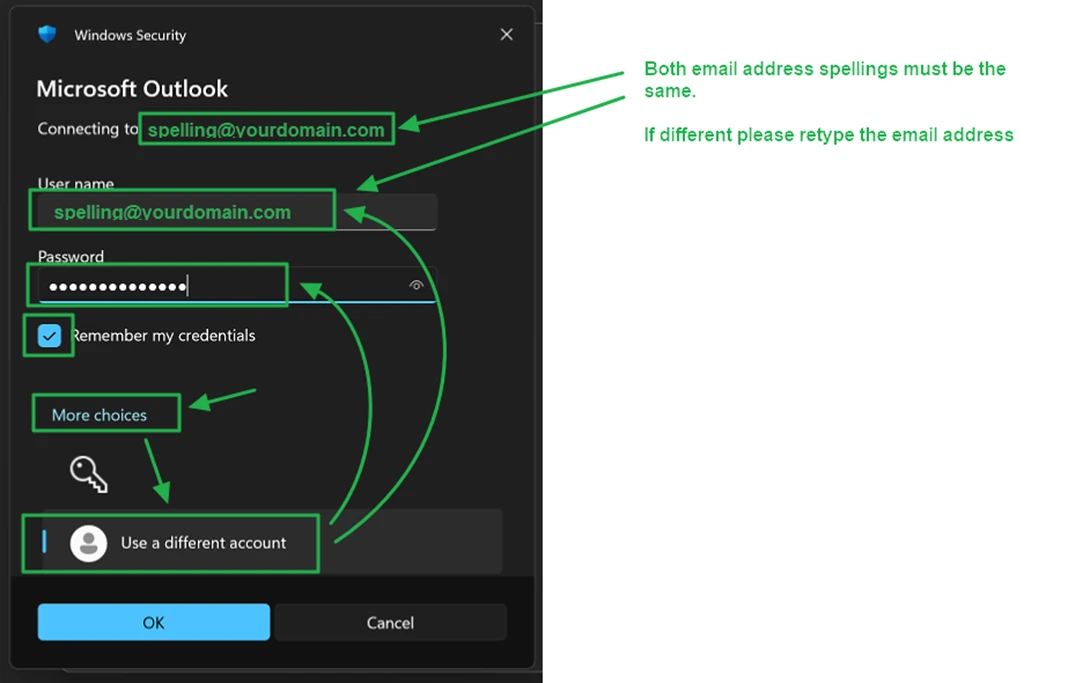Expand the More choices link
This screenshot has width=1090, height=683.
pos(99,415)
